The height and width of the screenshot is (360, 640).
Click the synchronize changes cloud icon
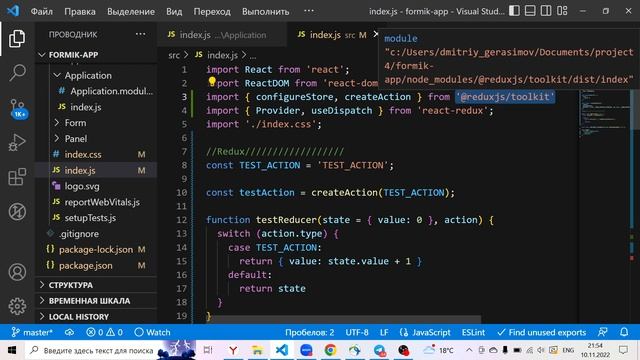[69, 332]
